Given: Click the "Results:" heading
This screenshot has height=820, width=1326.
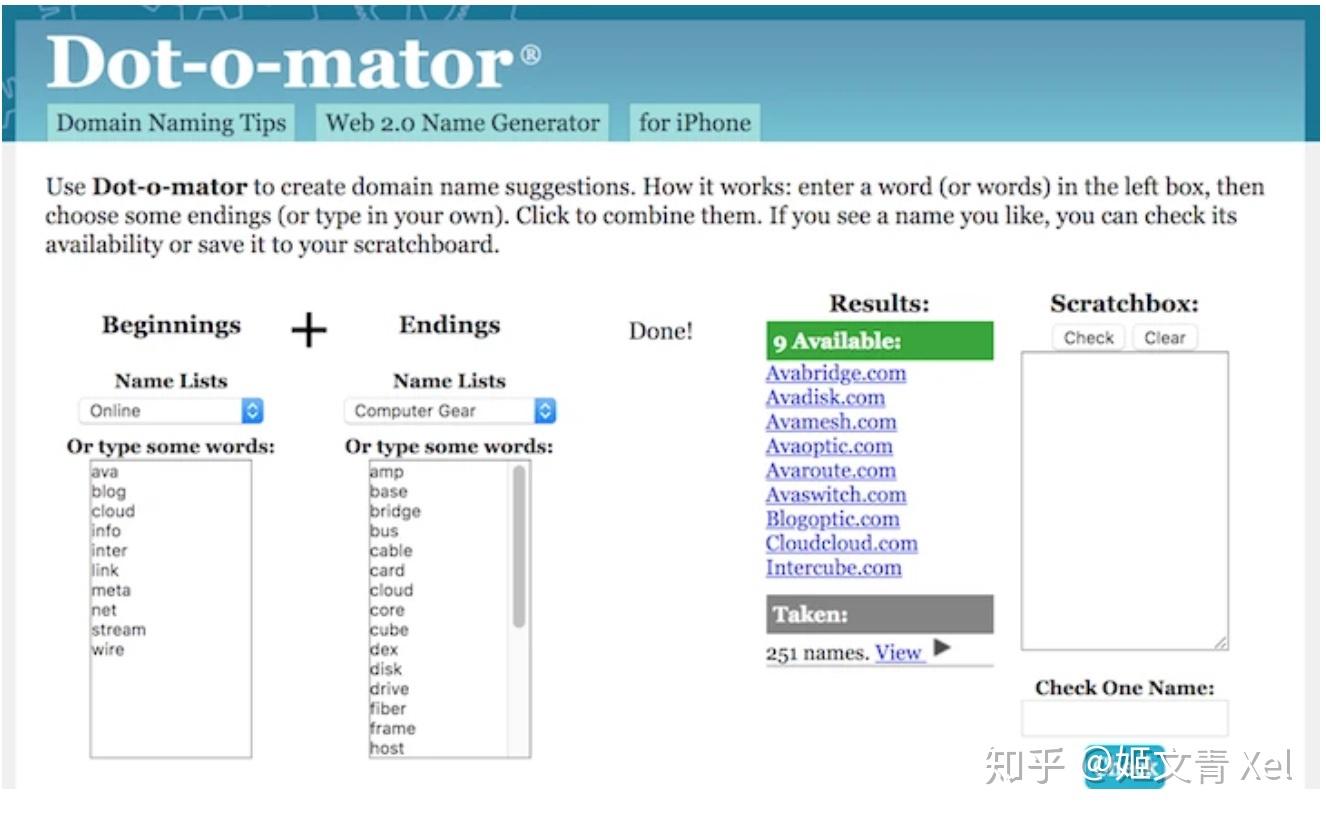Looking at the screenshot, I should (880, 304).
